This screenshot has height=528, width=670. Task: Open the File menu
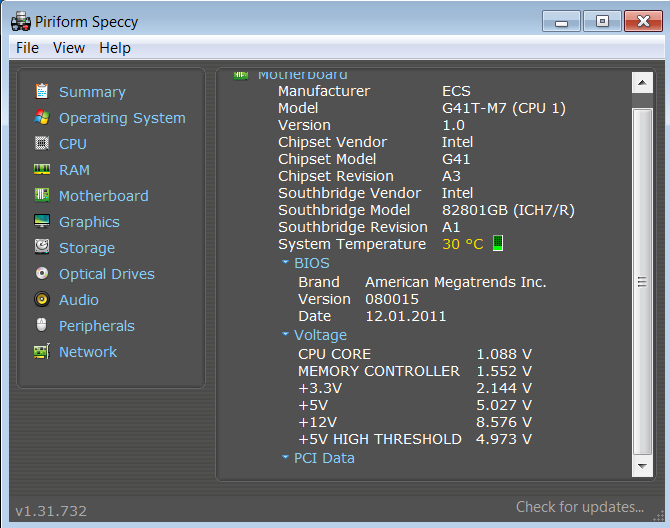tap(27, 48)
